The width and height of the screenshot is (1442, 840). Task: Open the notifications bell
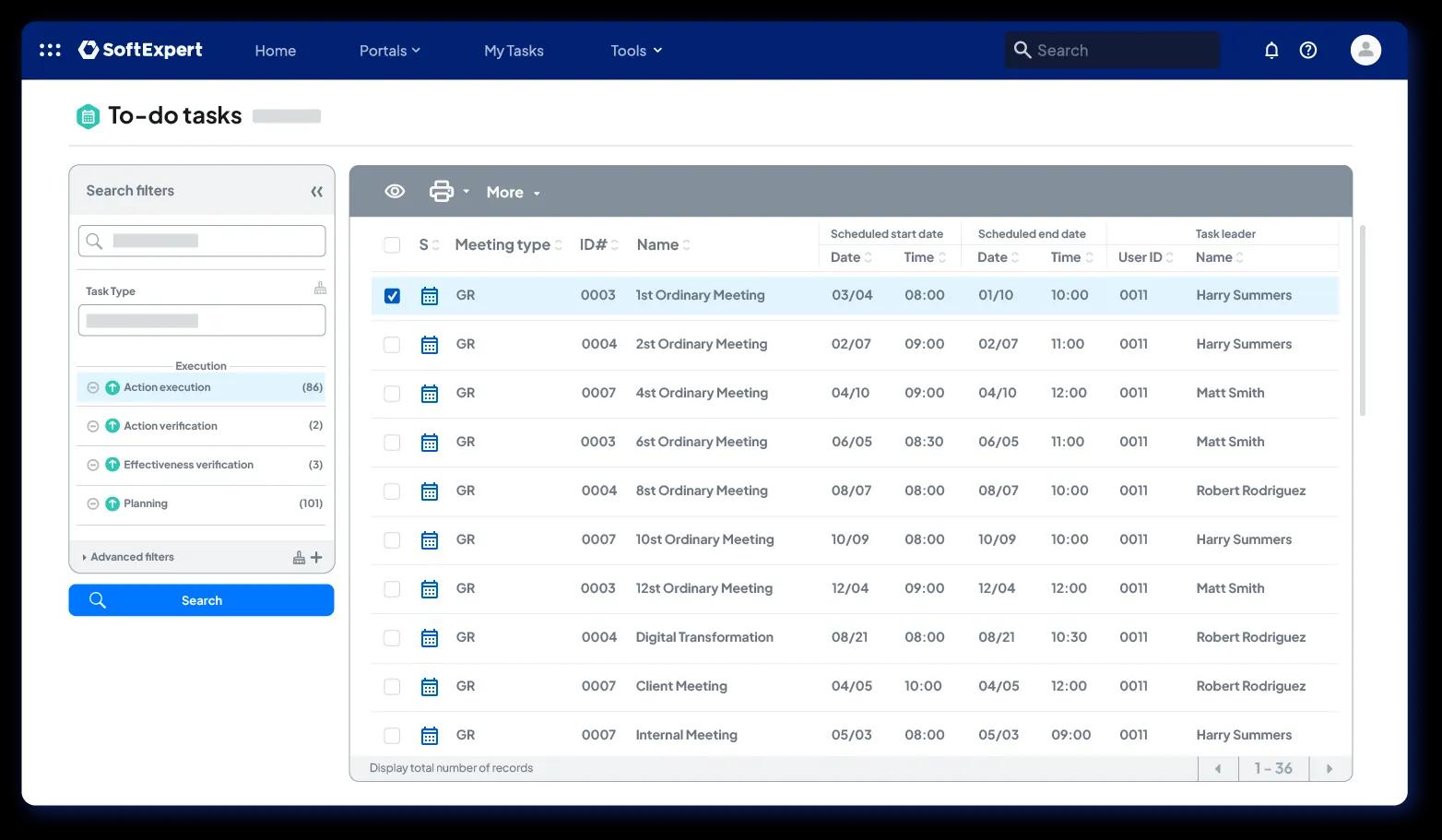1271,50
